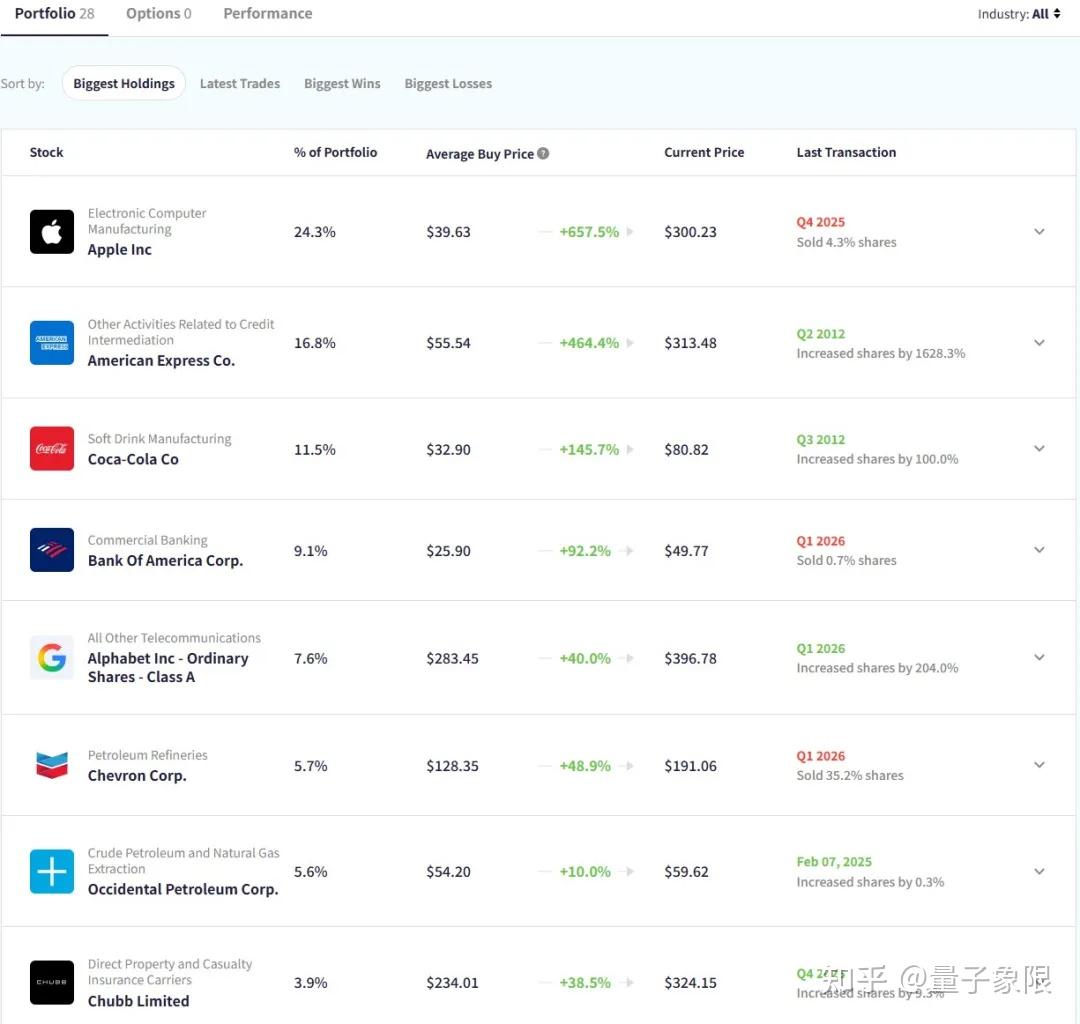Click the Current Price column header
The image size is (1080, 1024).
(x=704, y=152)
